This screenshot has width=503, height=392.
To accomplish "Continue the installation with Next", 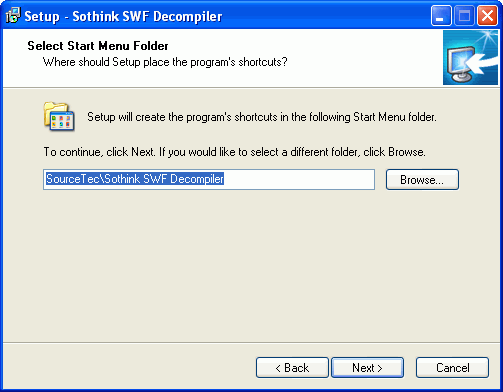I will click(x=367, y=368).
